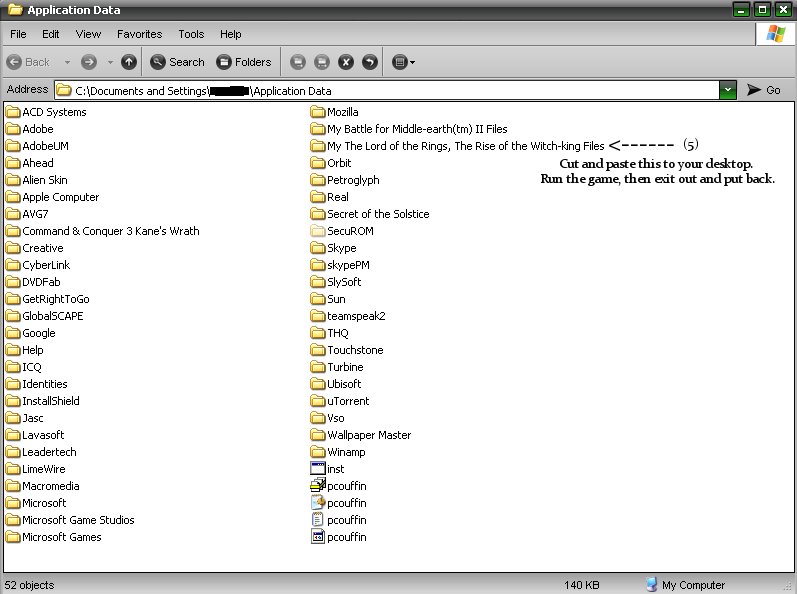This screenshot has width=797, height=594.
Task: Select the AdobeUM folder
Action: click(37, 146)
